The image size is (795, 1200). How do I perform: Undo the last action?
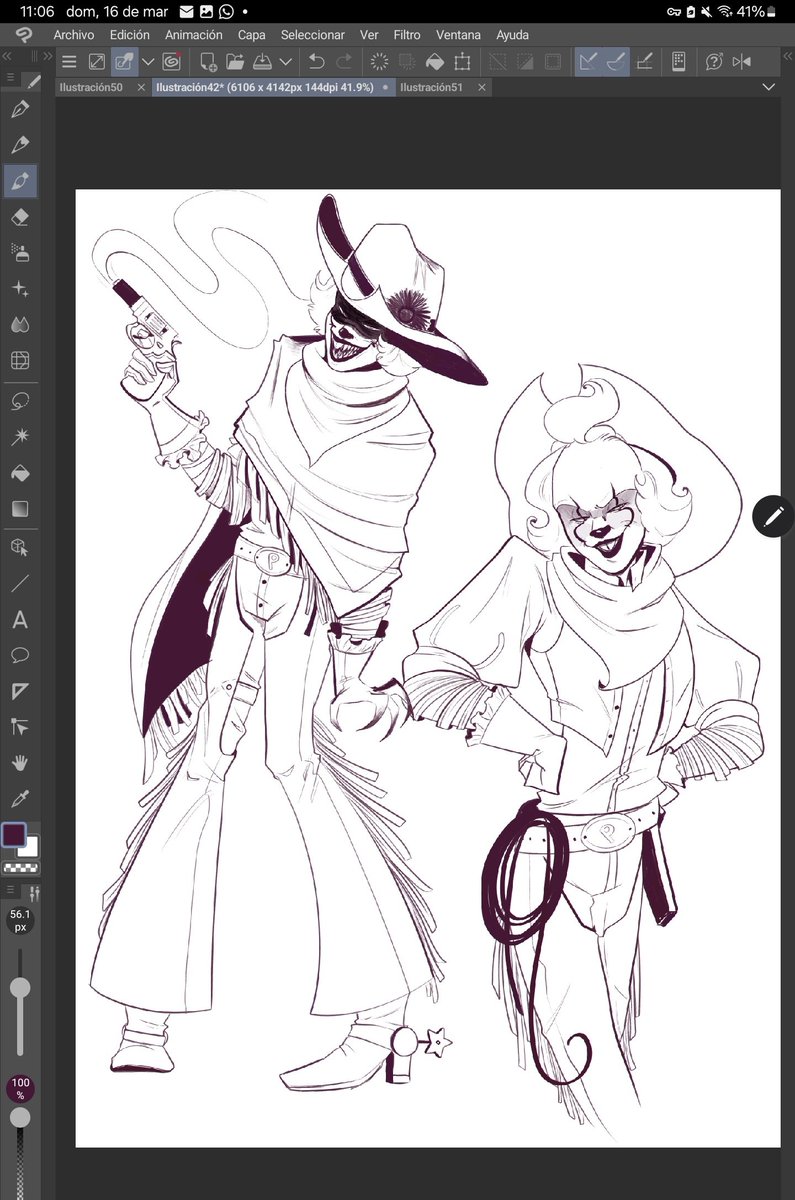[x=317, y=62]
